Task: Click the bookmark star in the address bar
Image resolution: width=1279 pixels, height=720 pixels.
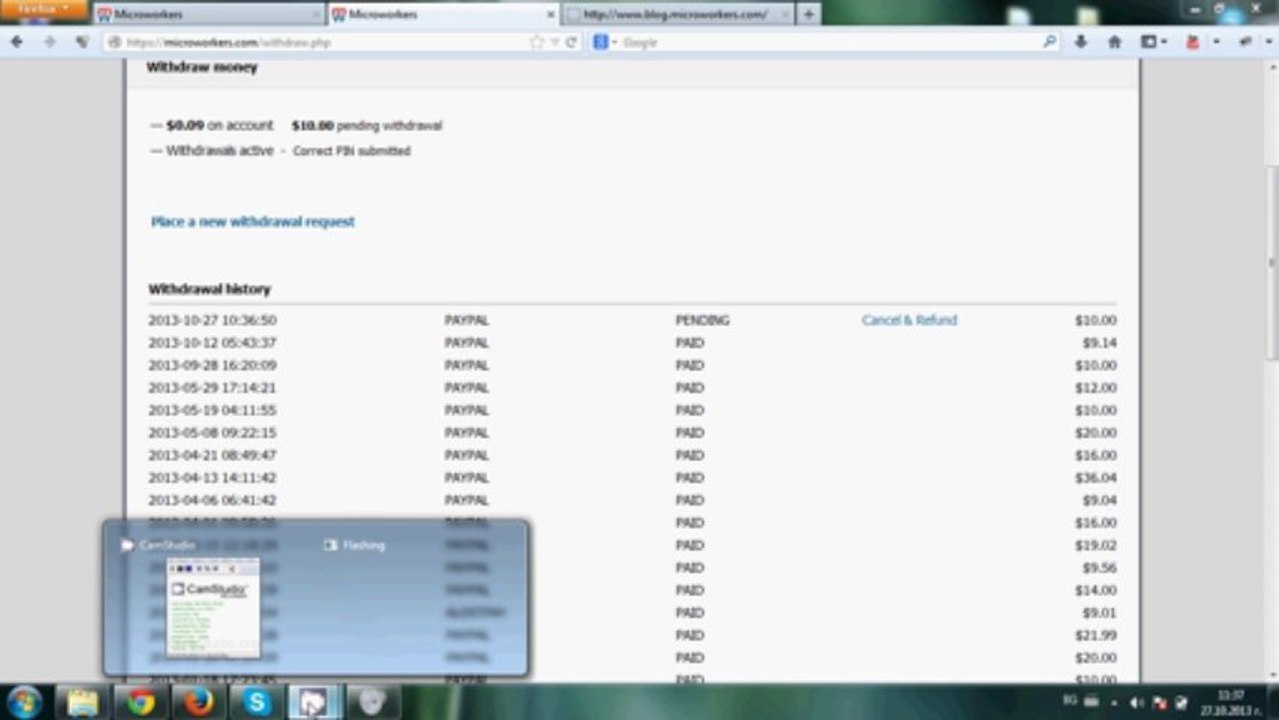Action: pos(537,42)
